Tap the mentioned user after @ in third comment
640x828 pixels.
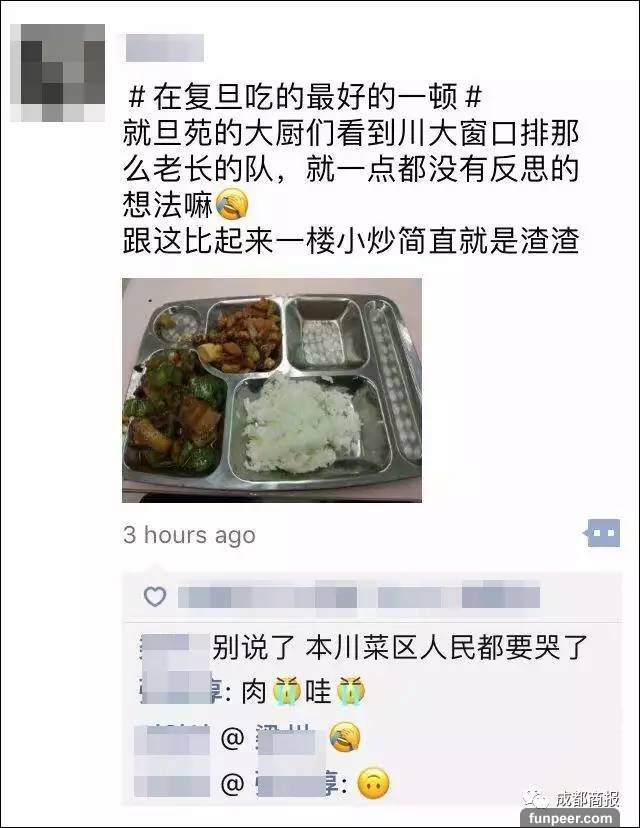(x=288, y=739)
